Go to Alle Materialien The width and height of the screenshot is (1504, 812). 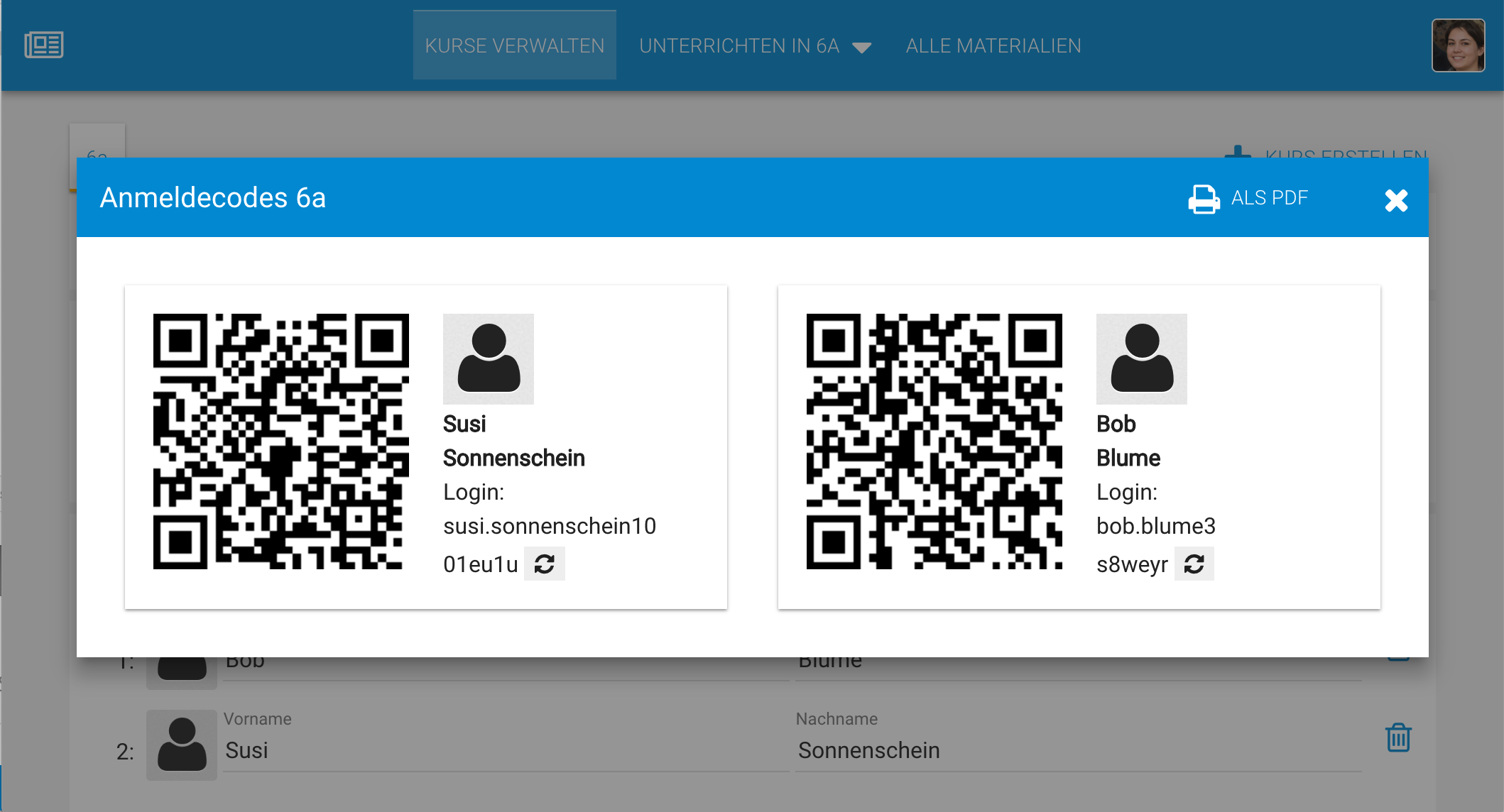point(993,46)
